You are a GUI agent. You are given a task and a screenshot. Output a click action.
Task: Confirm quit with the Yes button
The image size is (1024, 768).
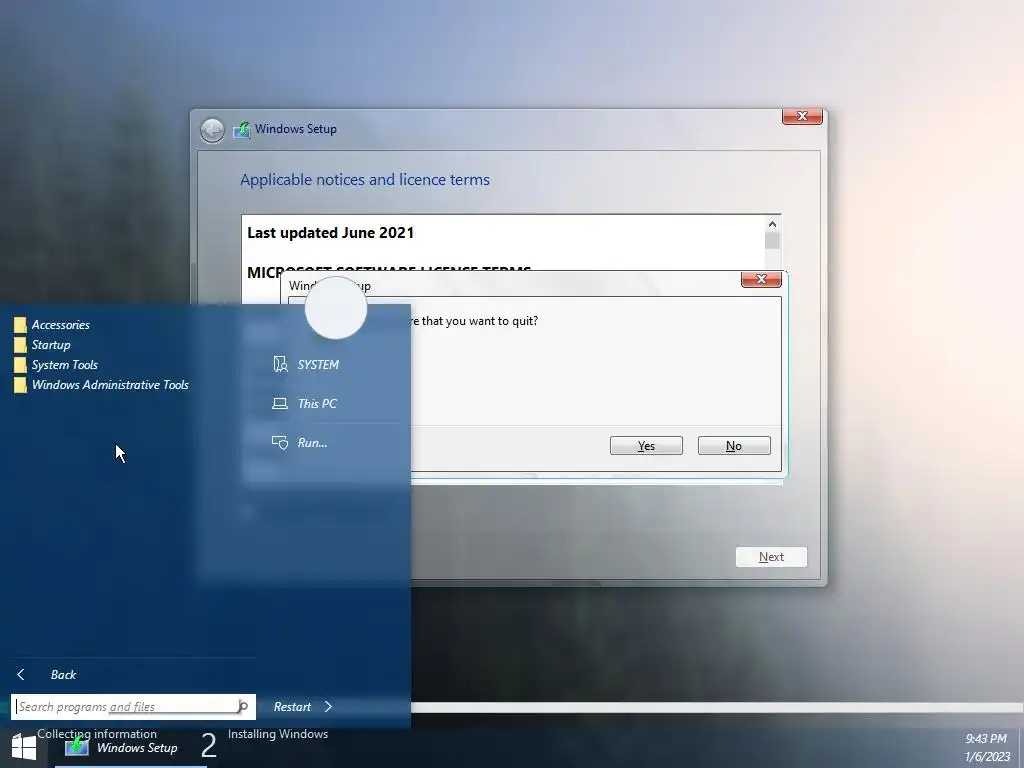[646, 445]
